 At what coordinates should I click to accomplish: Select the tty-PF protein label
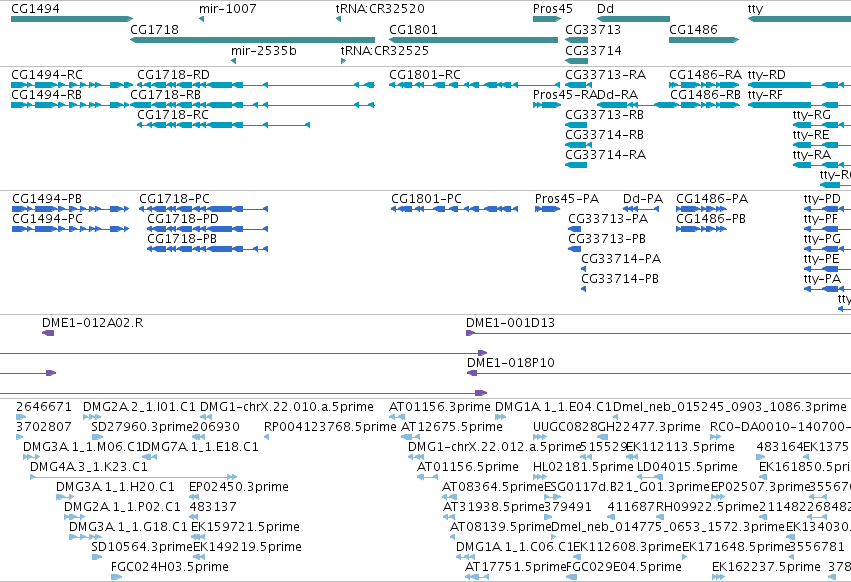821,218
